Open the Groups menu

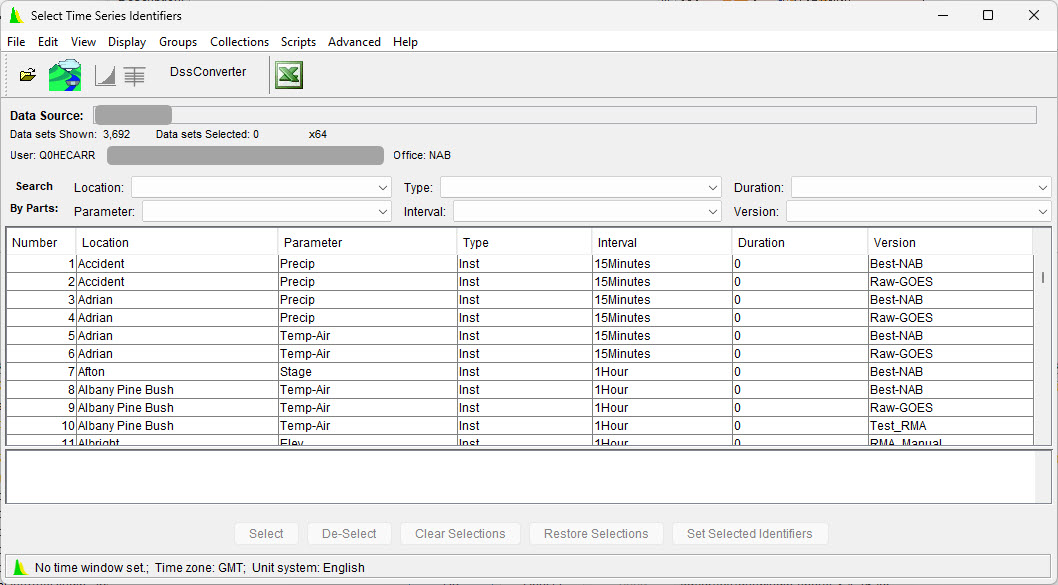[178, 42]
